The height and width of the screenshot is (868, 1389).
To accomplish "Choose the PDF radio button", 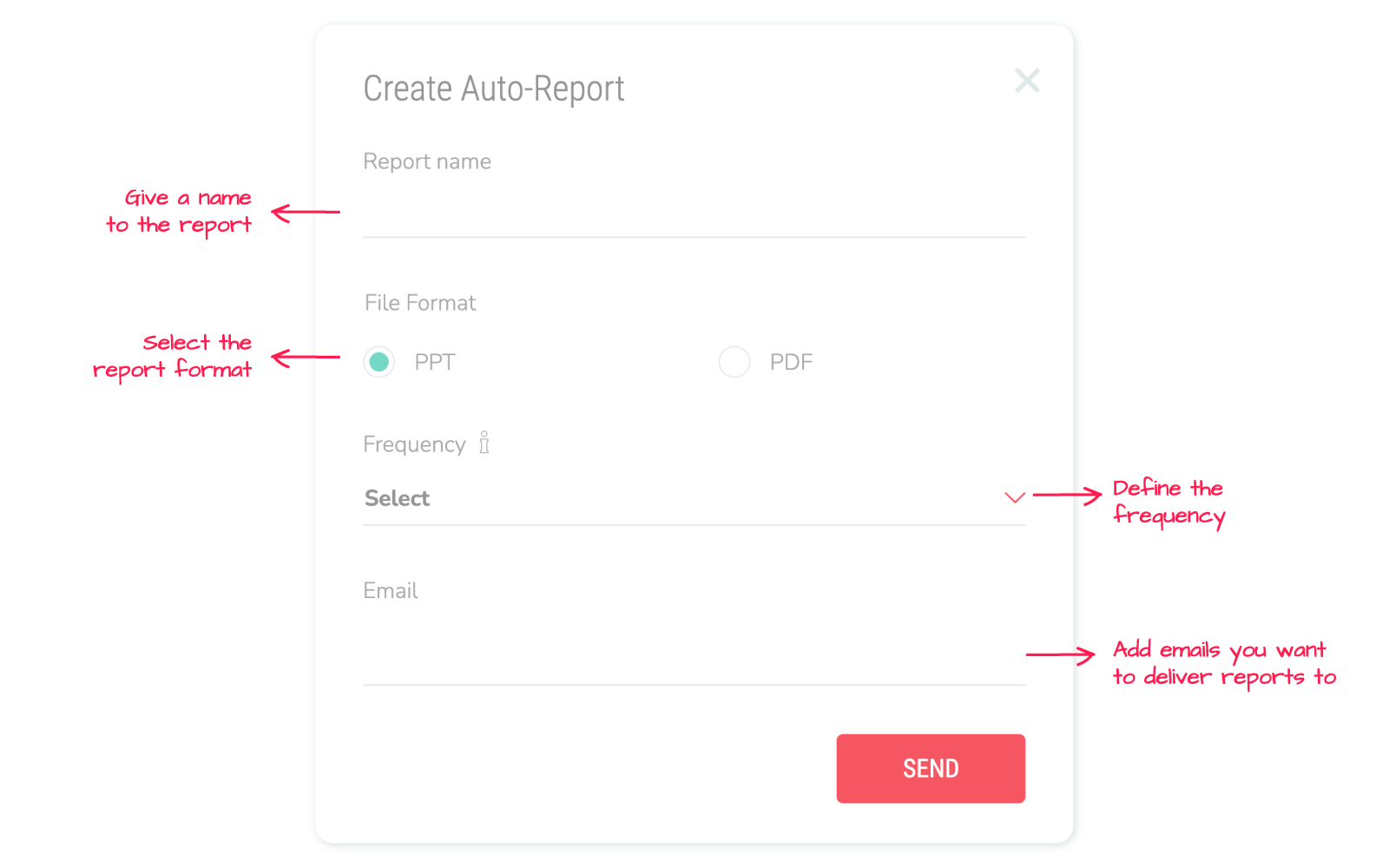I will pos(734,362).
